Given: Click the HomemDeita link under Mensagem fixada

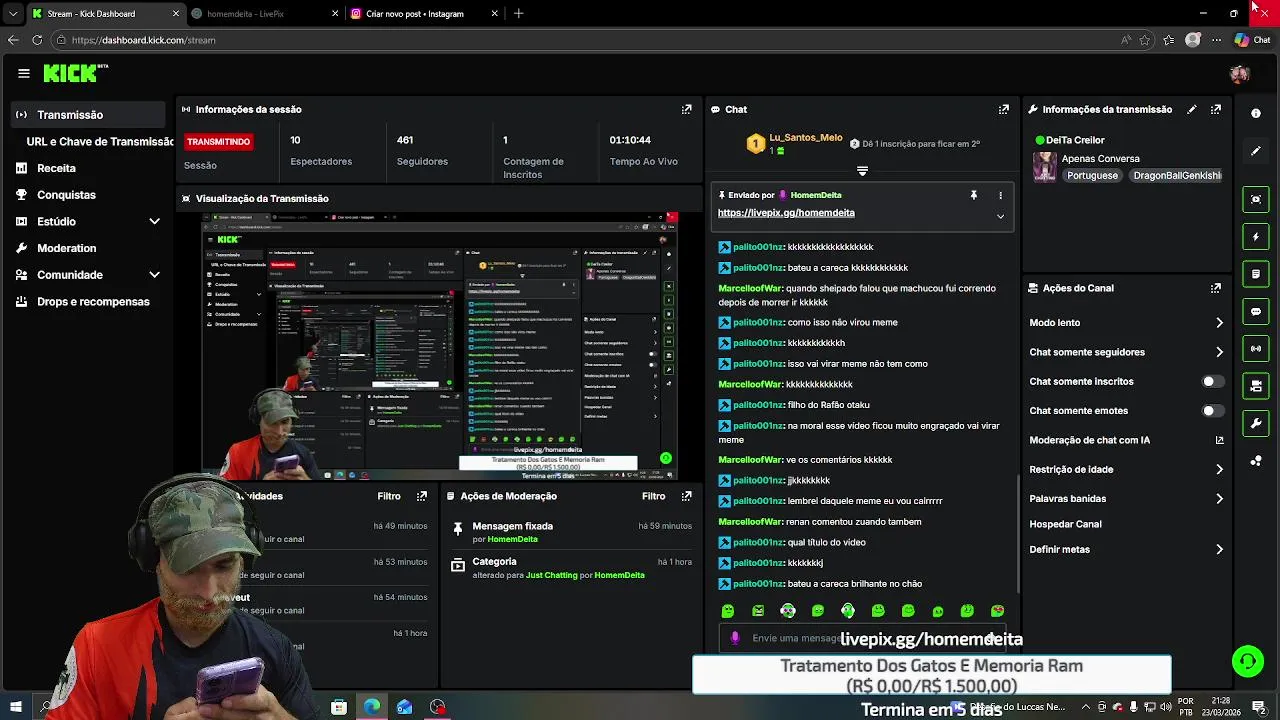Looking at the screenshot, I should (x=512, y=539).
